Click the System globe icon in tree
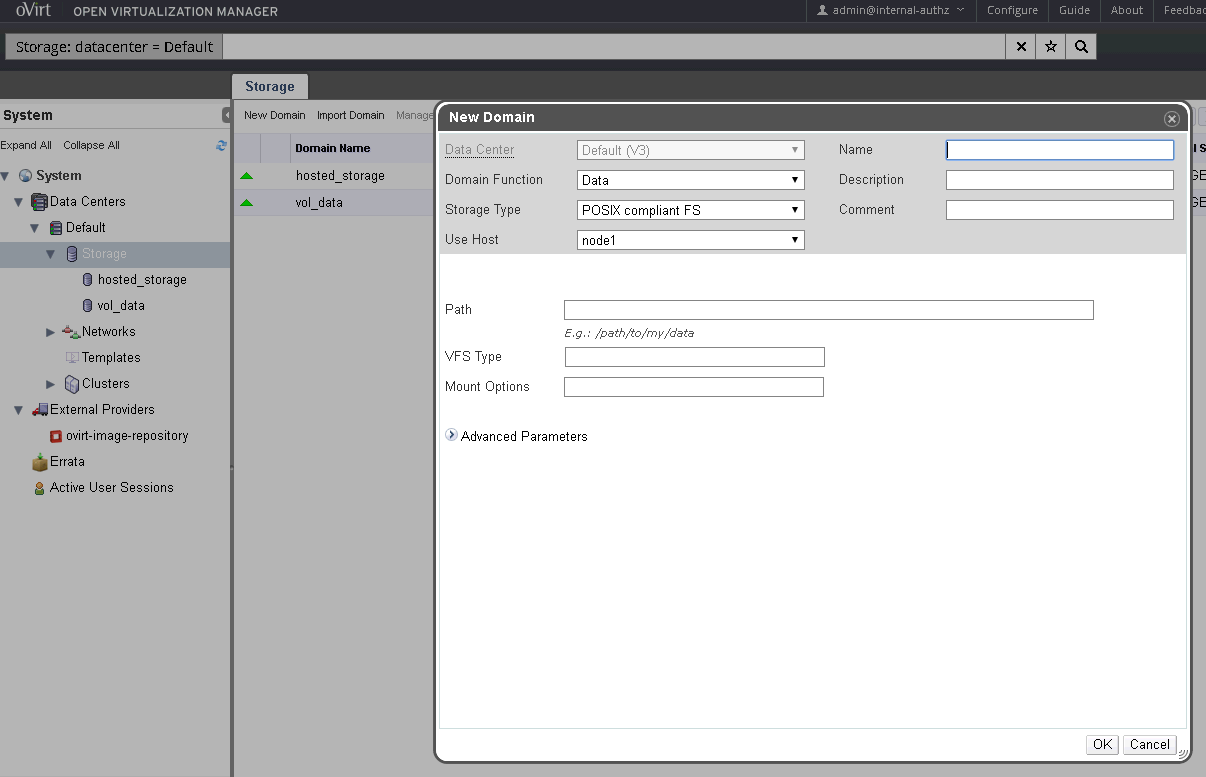This screenshot has height=777, width=1206. coord(26,176)
